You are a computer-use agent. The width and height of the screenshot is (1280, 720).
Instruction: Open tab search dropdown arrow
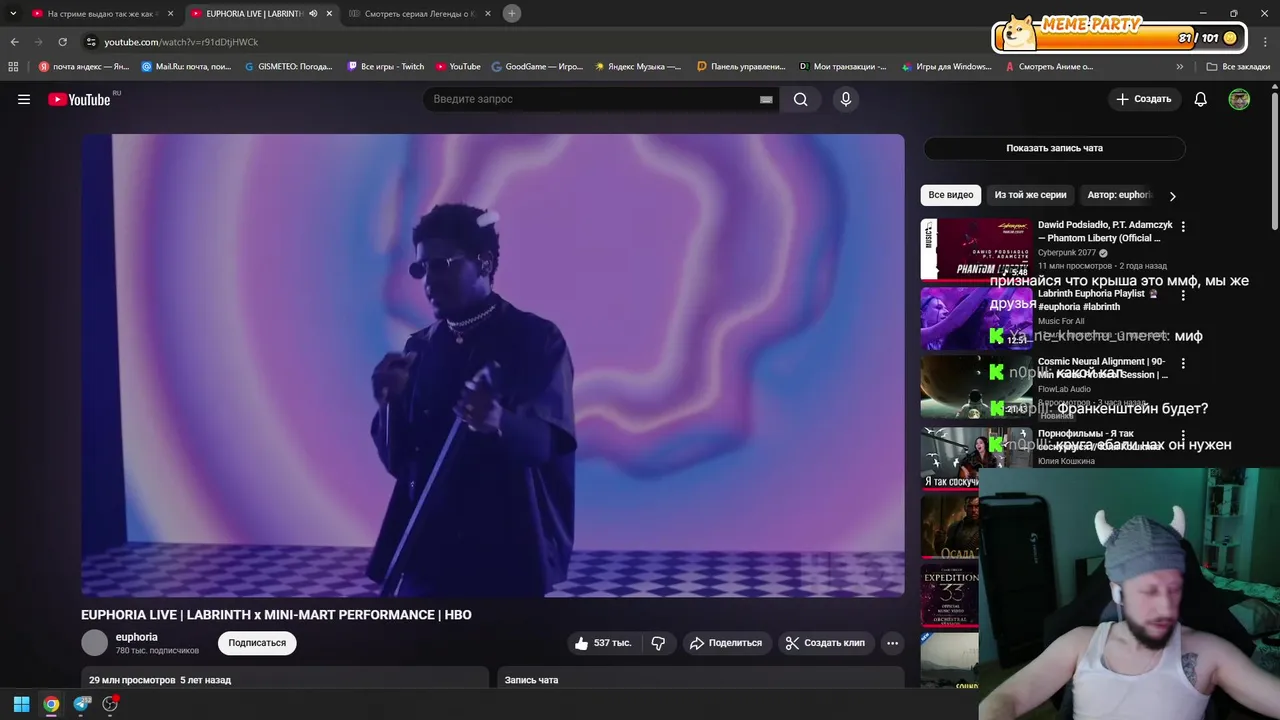point(13,13)
